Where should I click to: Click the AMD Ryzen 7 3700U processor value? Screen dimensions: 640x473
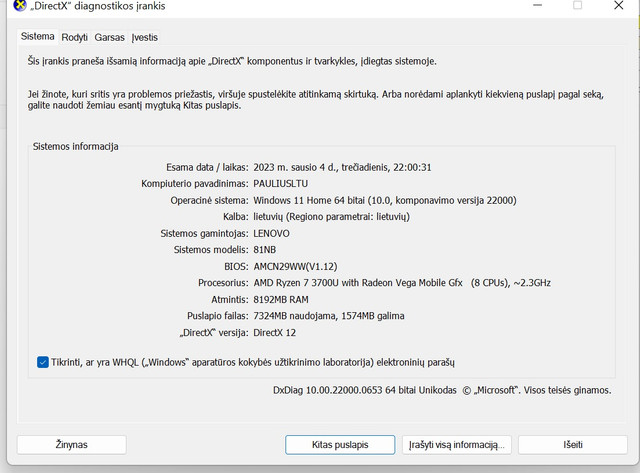(x=402, y=283)
